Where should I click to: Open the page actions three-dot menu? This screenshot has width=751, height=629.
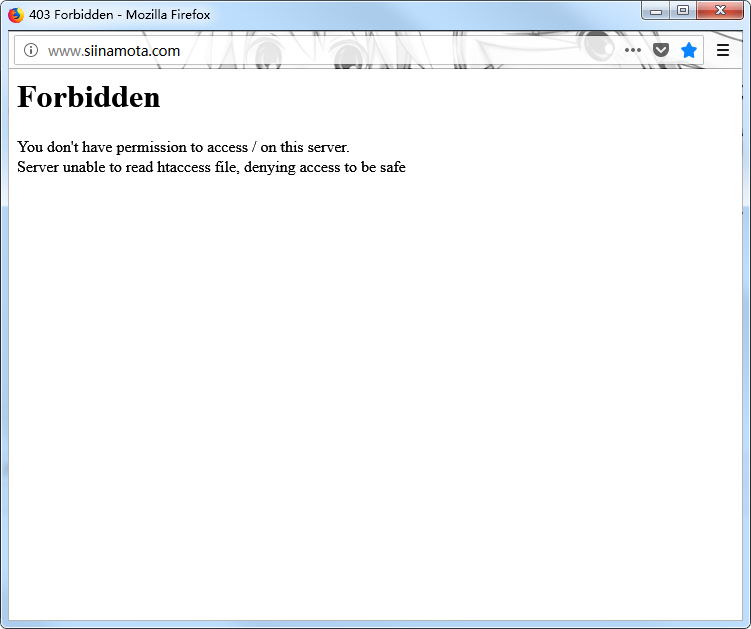click(x=633, y=50)
